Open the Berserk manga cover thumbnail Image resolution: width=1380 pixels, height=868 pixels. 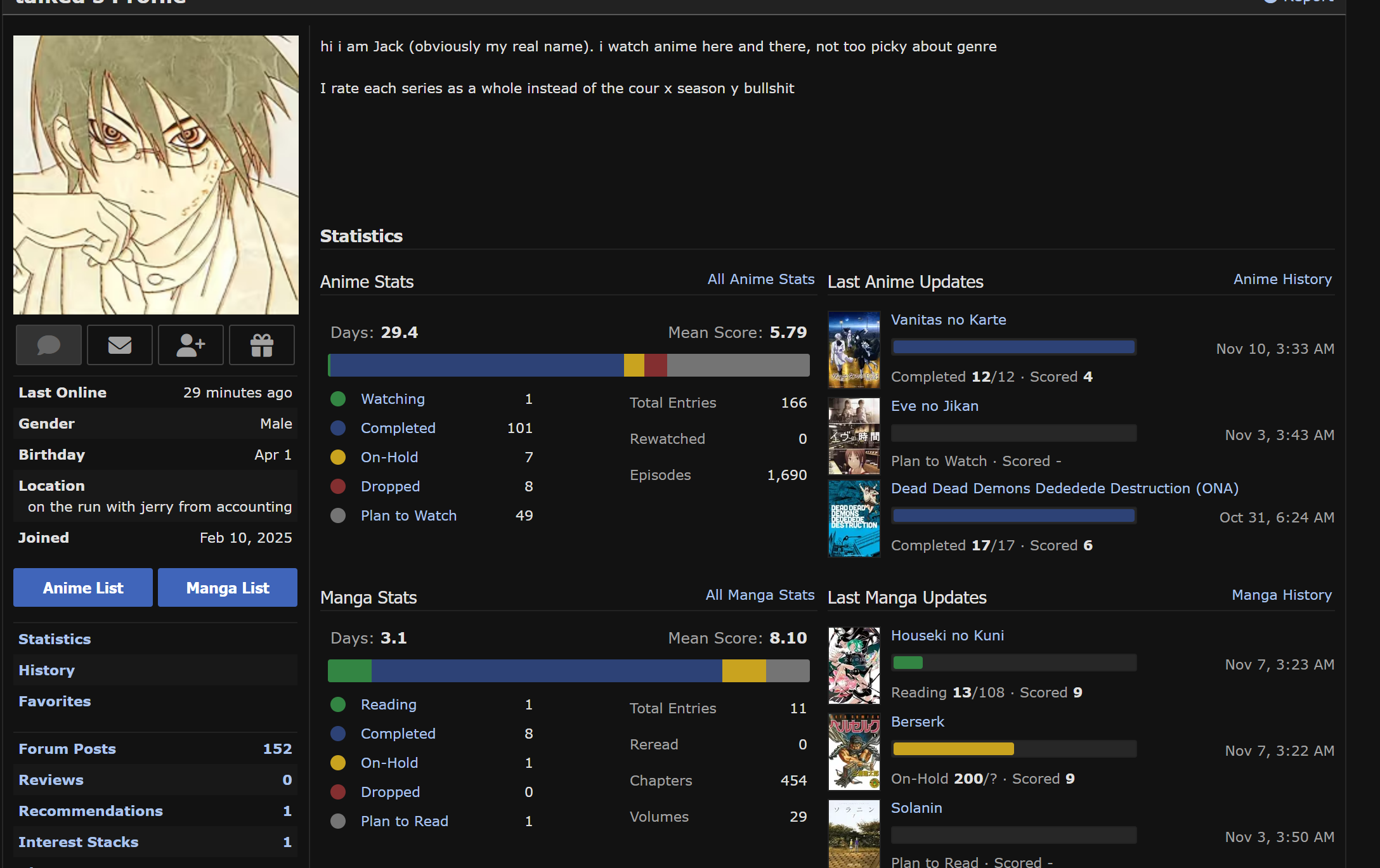(x=854, y=752)
